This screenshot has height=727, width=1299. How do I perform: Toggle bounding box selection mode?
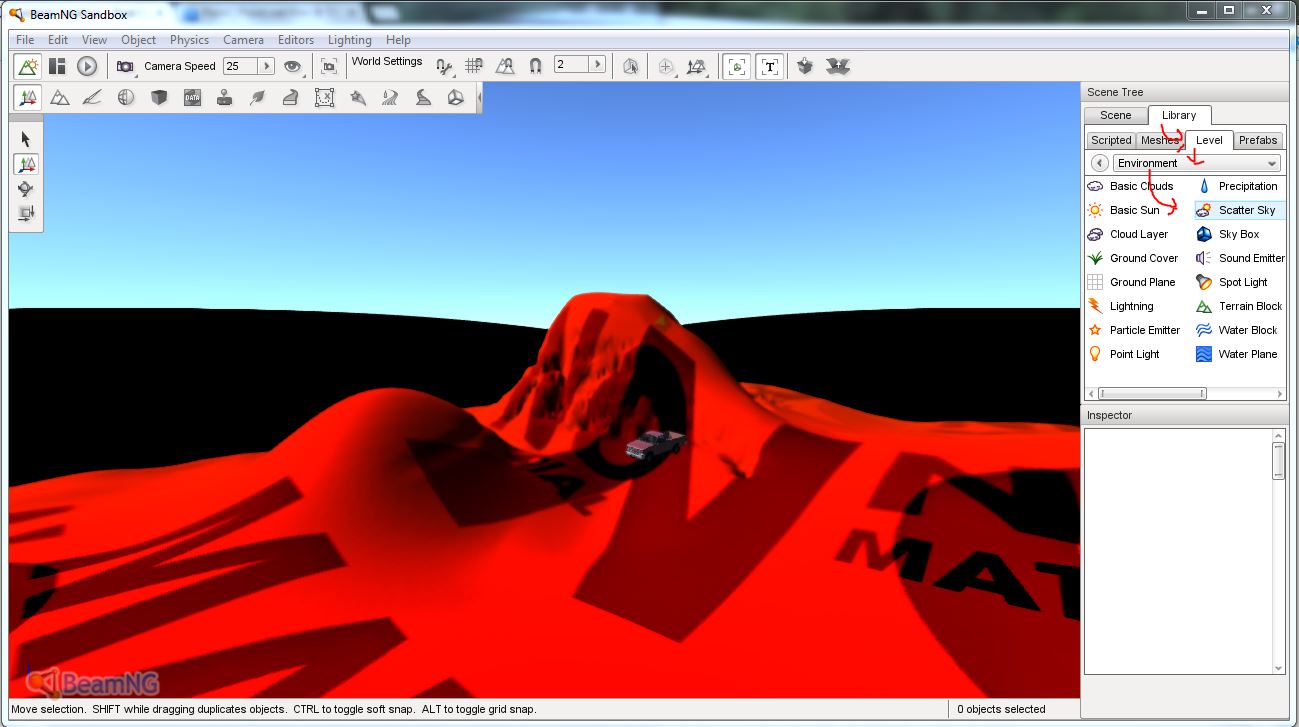[x=630, y=66]
